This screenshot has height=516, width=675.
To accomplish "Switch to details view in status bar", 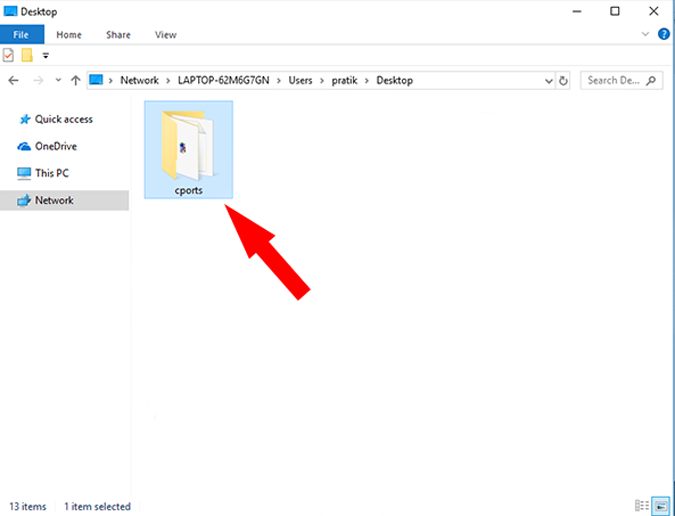I will (641, 506).
